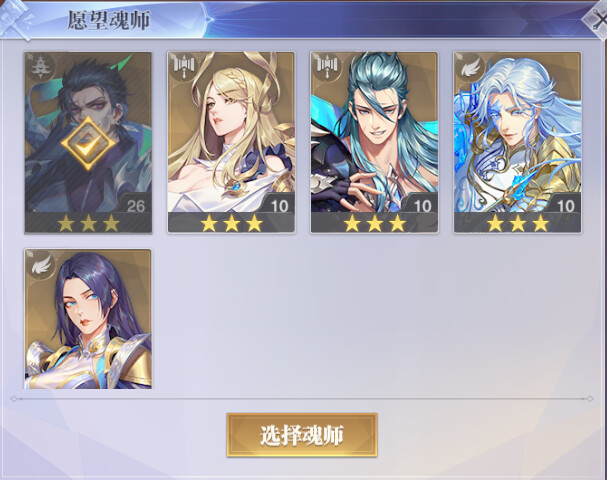607x480 pixels.
Task: Click the three-star rating under the silver-haired card
Action: coord(517,223)
